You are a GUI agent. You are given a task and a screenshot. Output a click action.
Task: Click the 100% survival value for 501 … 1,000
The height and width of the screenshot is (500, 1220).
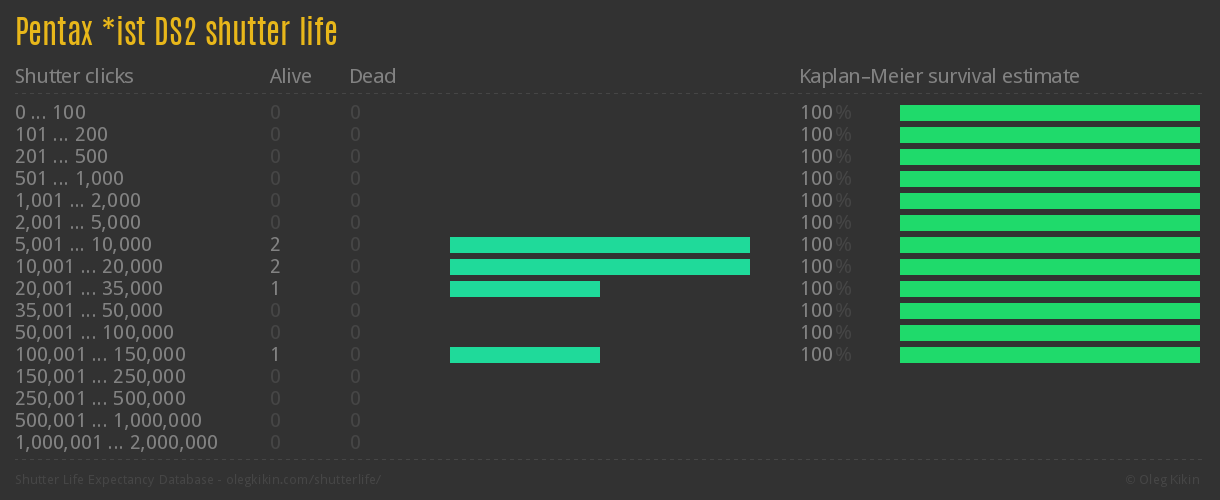tap(825, 179)
